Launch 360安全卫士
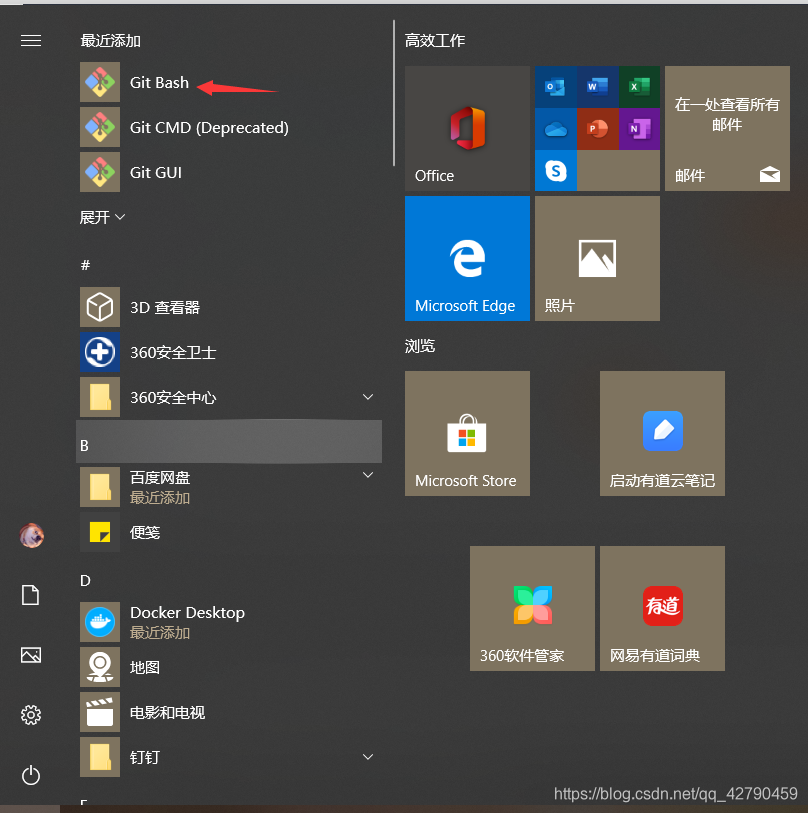 (x=231, y=352)
